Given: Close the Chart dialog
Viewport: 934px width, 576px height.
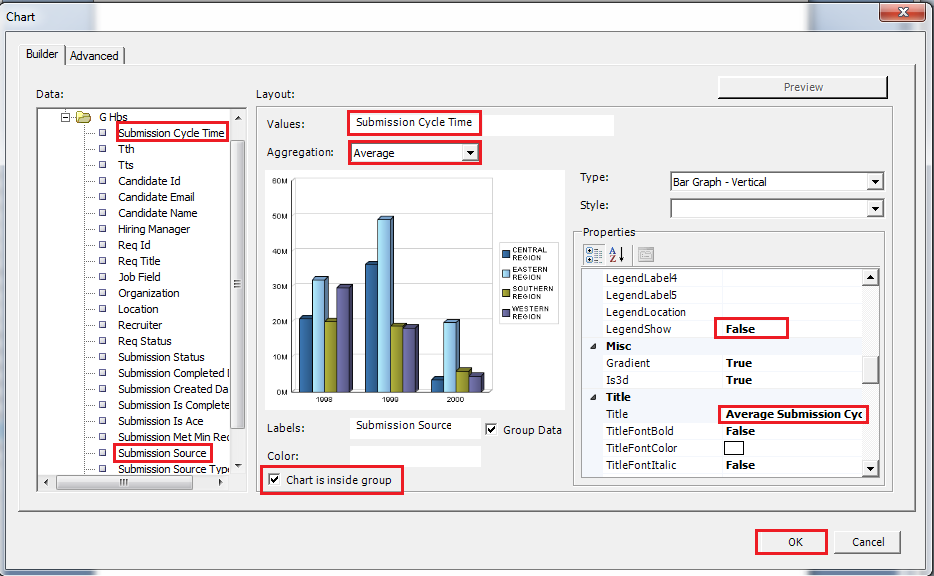Looking at the screenshot, I should tap(903, 12).
